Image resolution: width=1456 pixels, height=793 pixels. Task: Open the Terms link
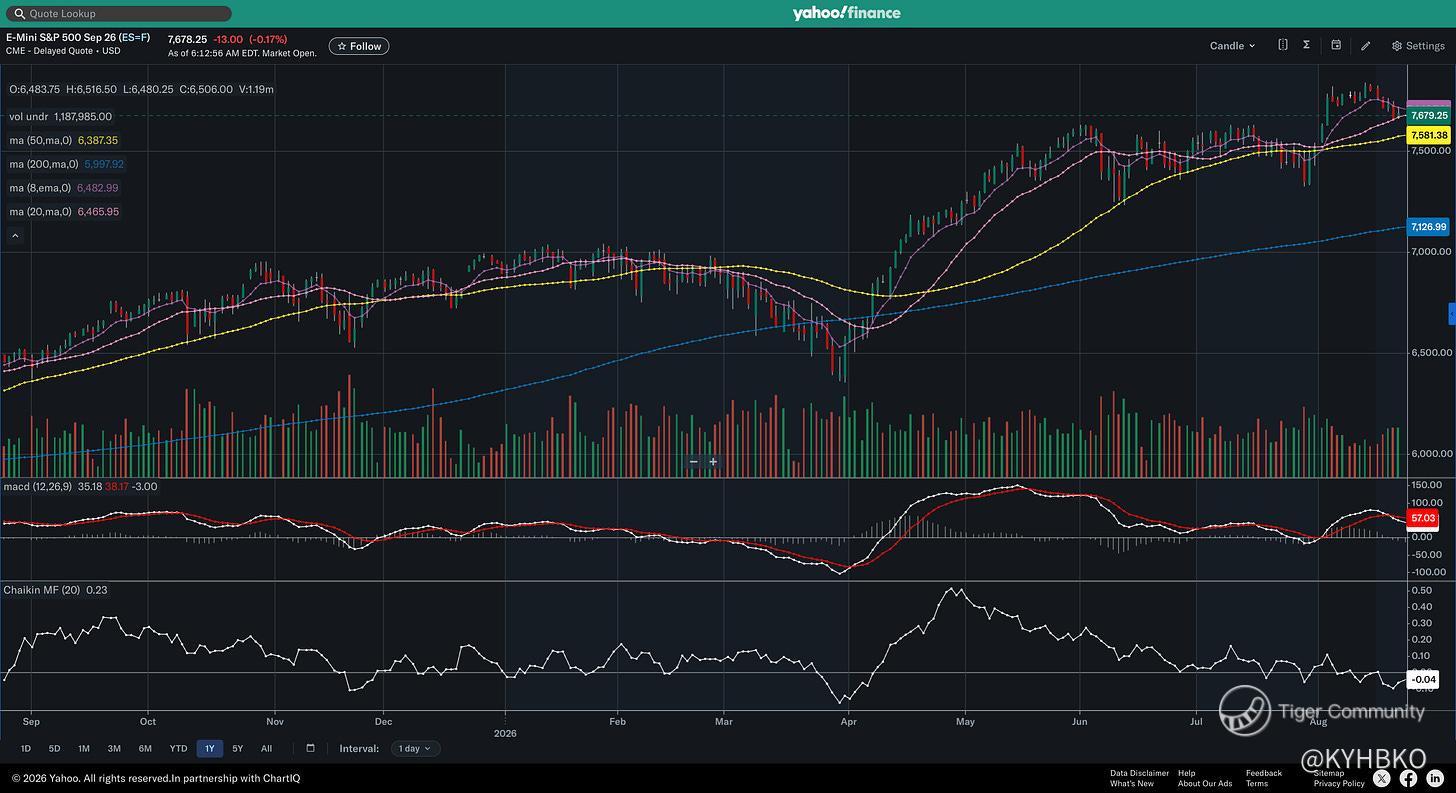[x=1257, y=783]
